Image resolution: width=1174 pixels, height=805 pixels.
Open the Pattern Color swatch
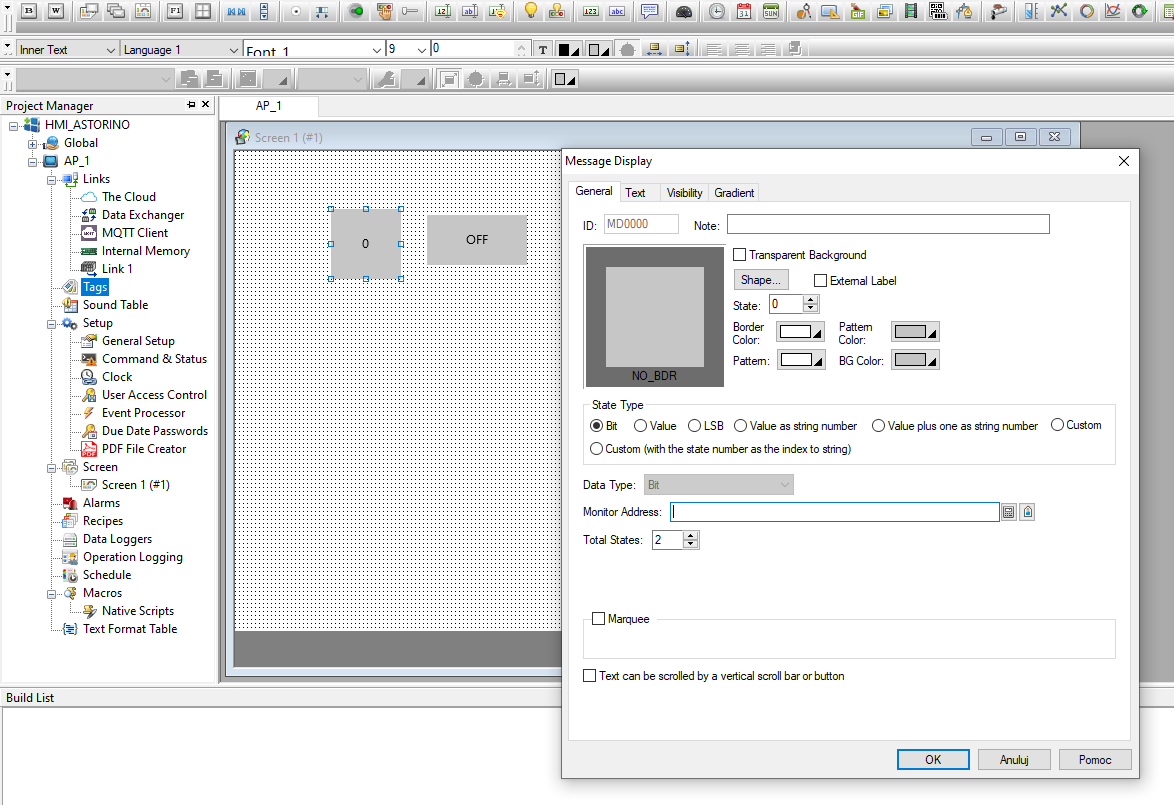(x=915, y=332)
